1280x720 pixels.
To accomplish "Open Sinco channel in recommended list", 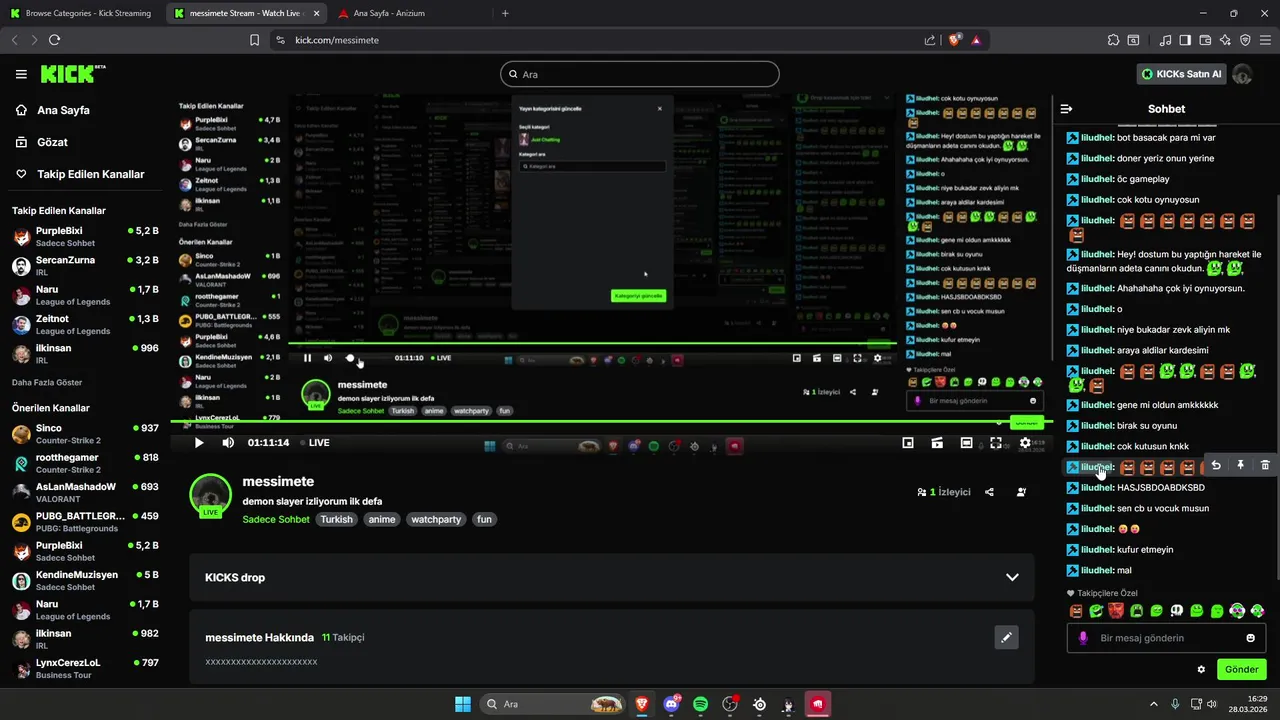I will pyautogui.click(x=85, y=434).
